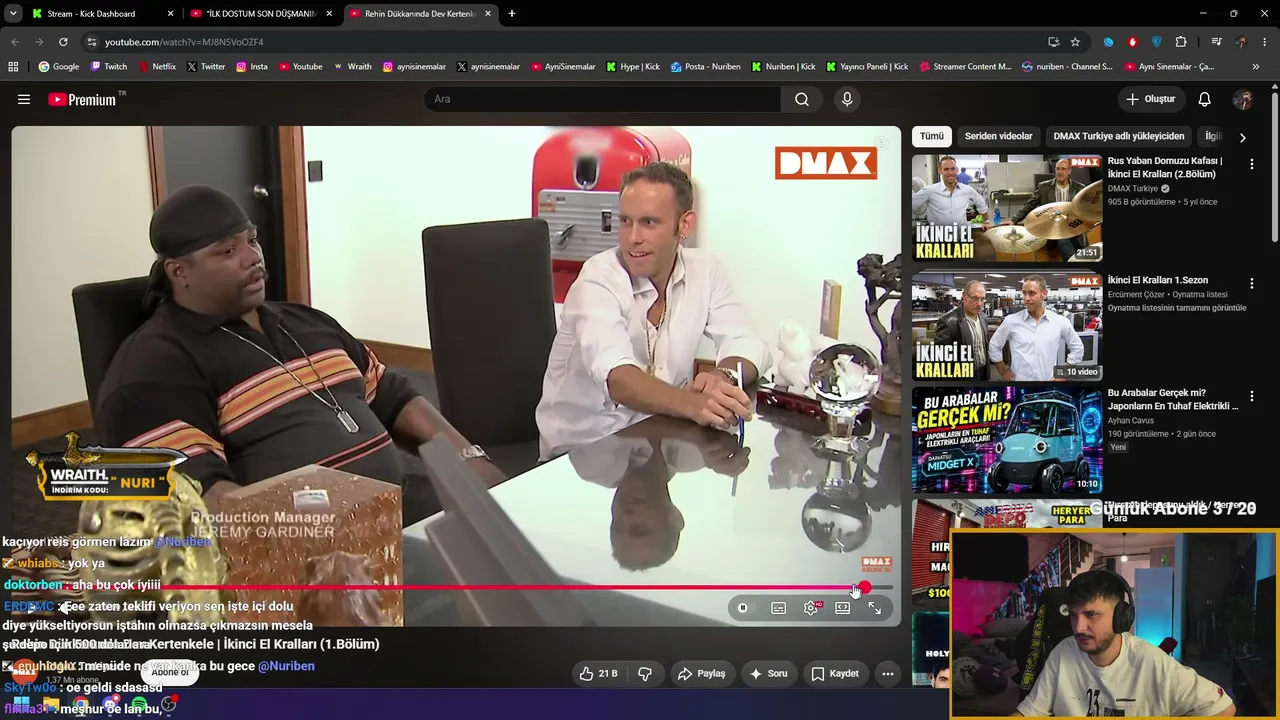Click the YouTube search field Ara
1280x720 pixels.
click(603, 99)
